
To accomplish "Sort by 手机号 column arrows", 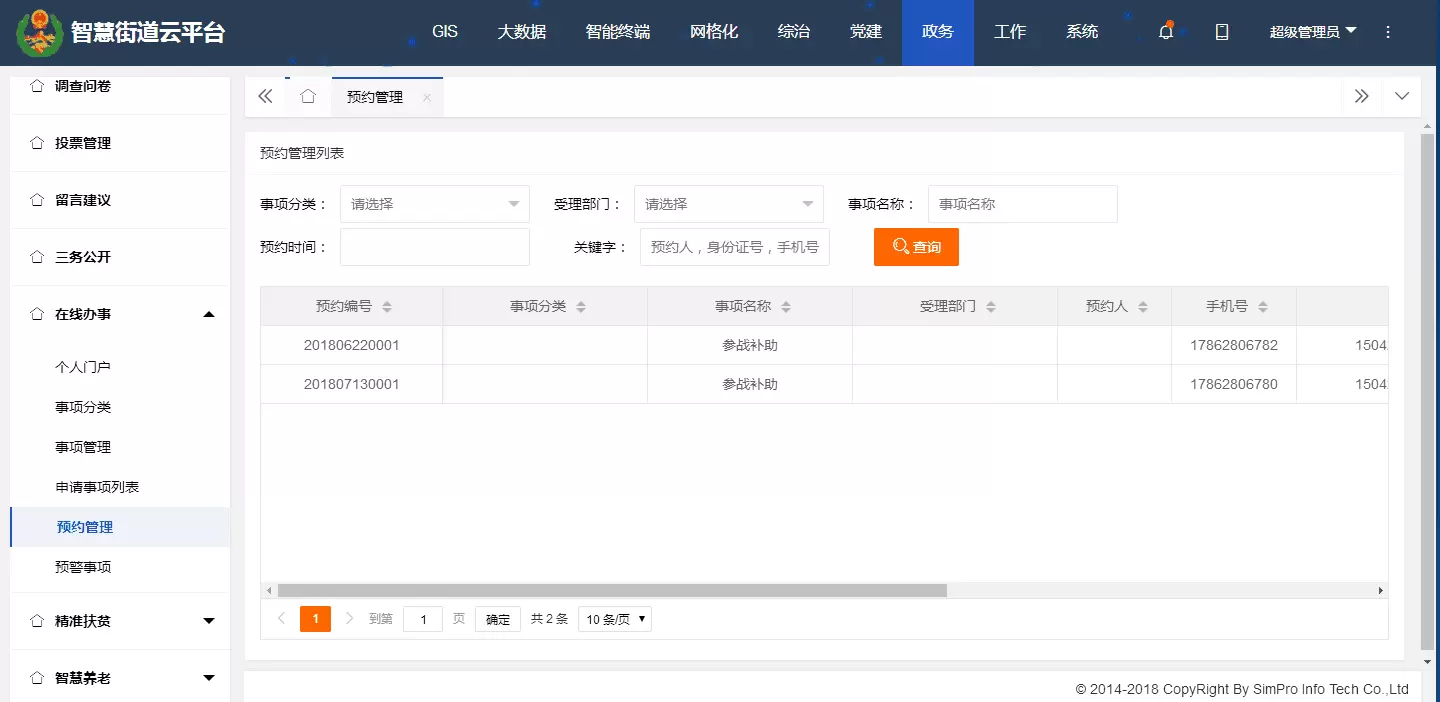I will click(1263, 306).
